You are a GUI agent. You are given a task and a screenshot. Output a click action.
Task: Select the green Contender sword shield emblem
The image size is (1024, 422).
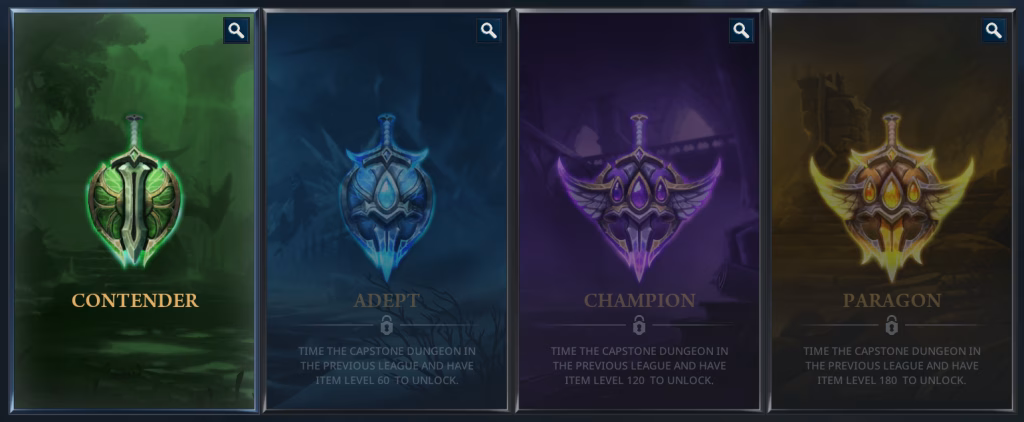(x=135, y=192)
